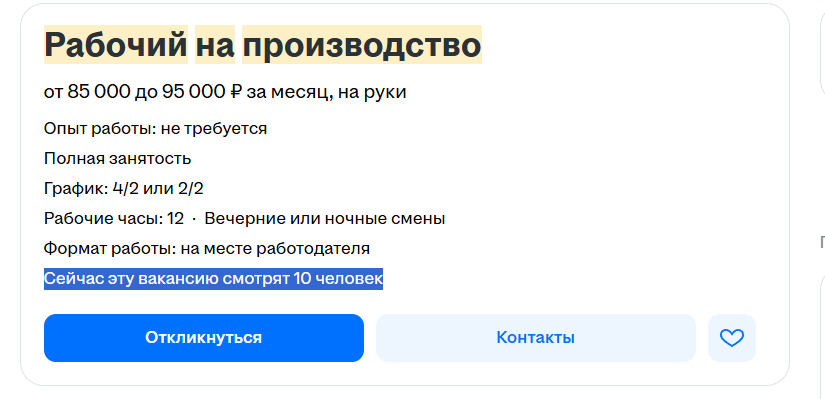Click the blue Откликнуться button
This screenshot has width=825, height=399.
click(204, 338)
